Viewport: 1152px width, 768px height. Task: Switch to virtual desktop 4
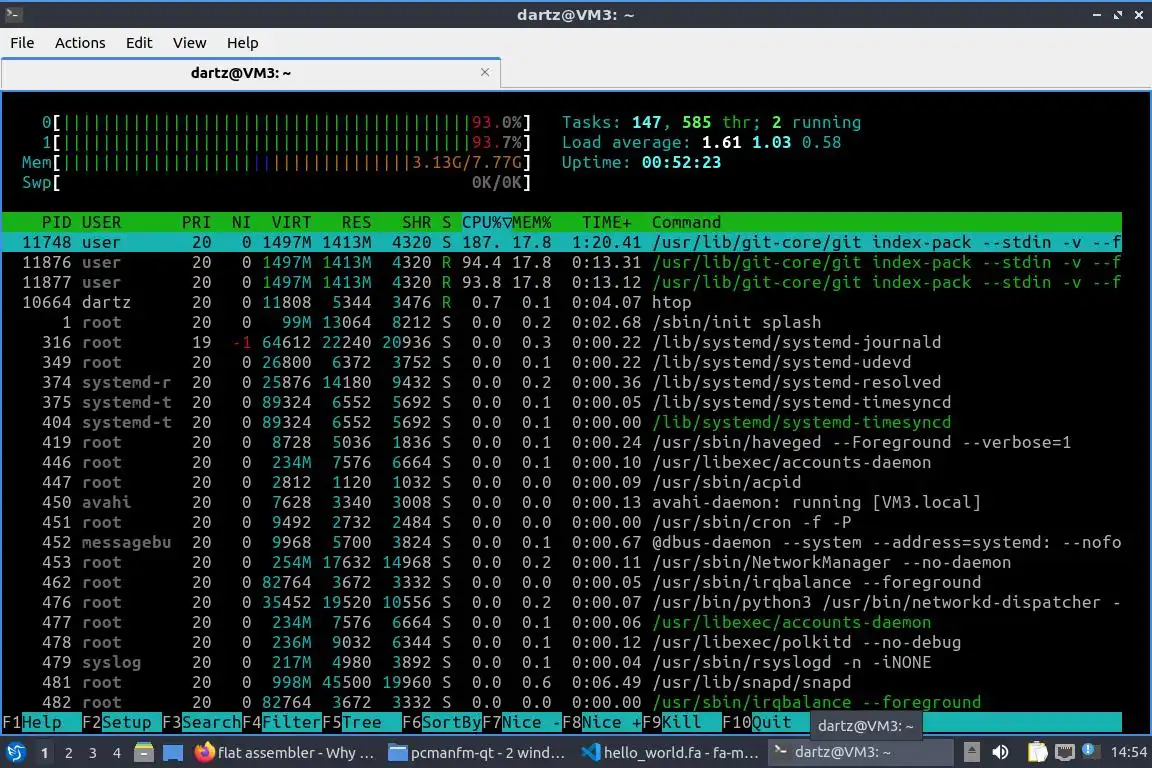pyautogui.click(x=117, y=753)
